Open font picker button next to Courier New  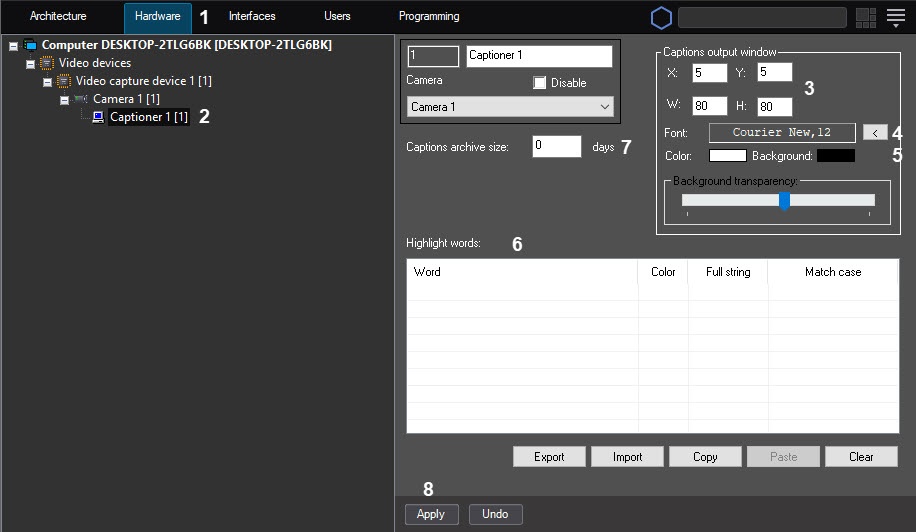[x=874, y=132]
